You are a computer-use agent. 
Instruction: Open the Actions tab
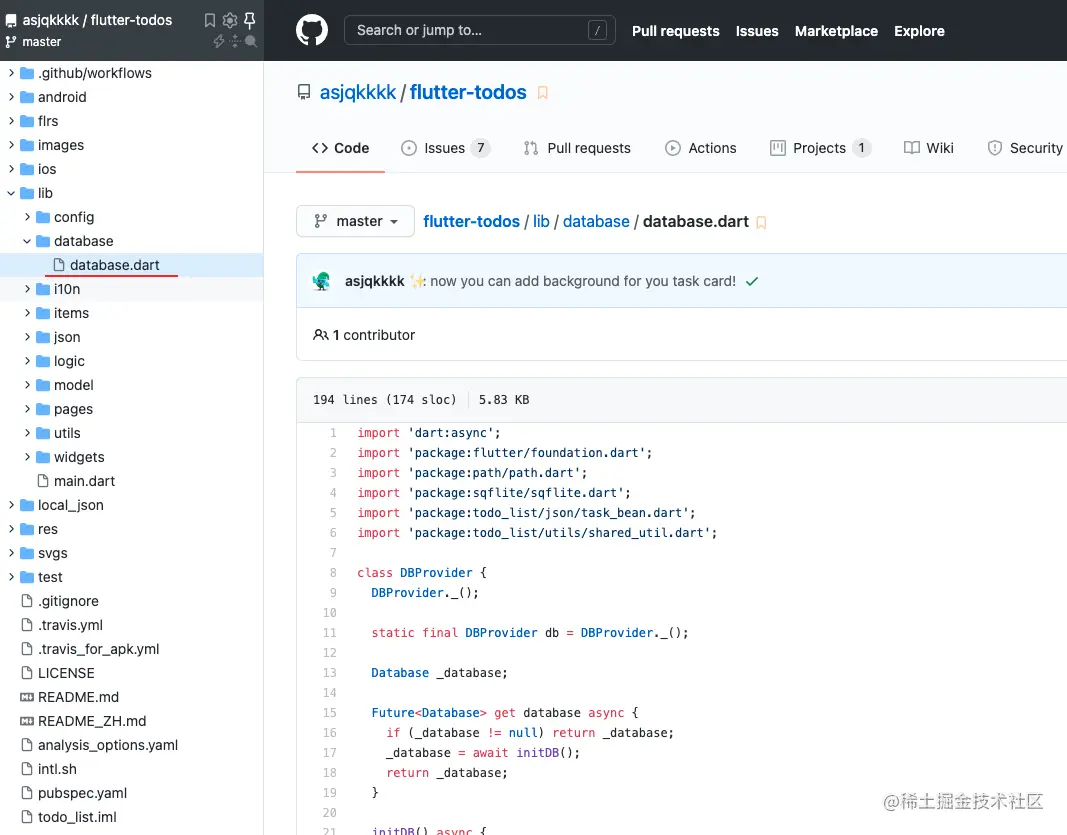[700, 148]
